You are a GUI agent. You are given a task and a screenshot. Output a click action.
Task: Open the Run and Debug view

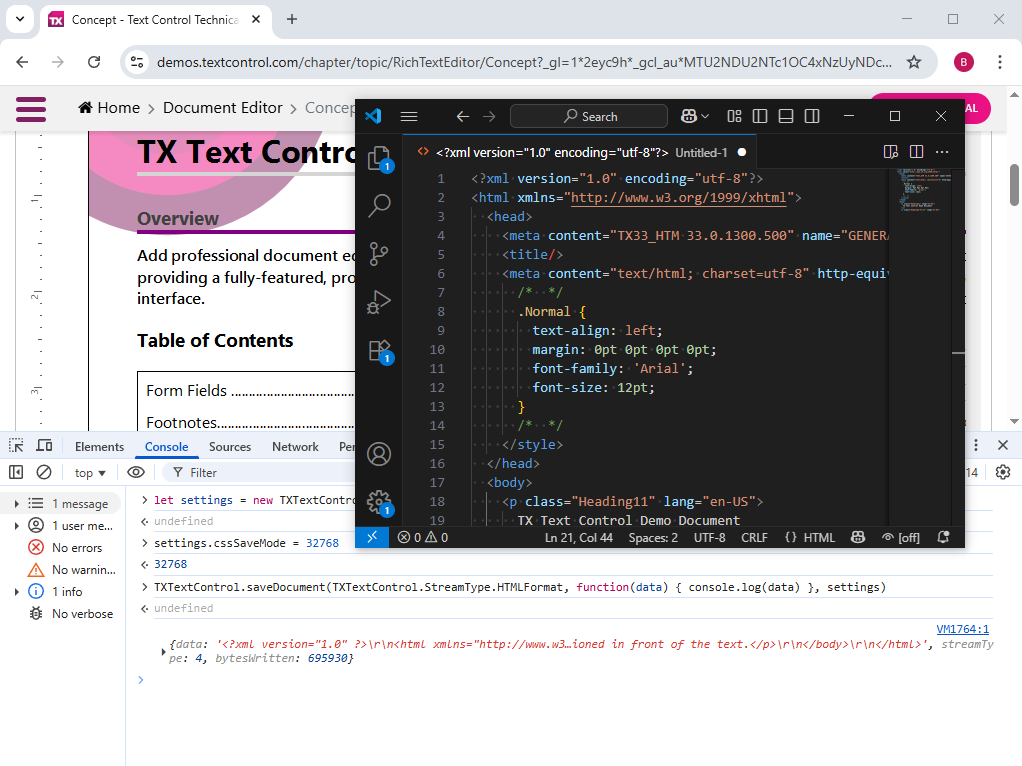tap(379, 301)
